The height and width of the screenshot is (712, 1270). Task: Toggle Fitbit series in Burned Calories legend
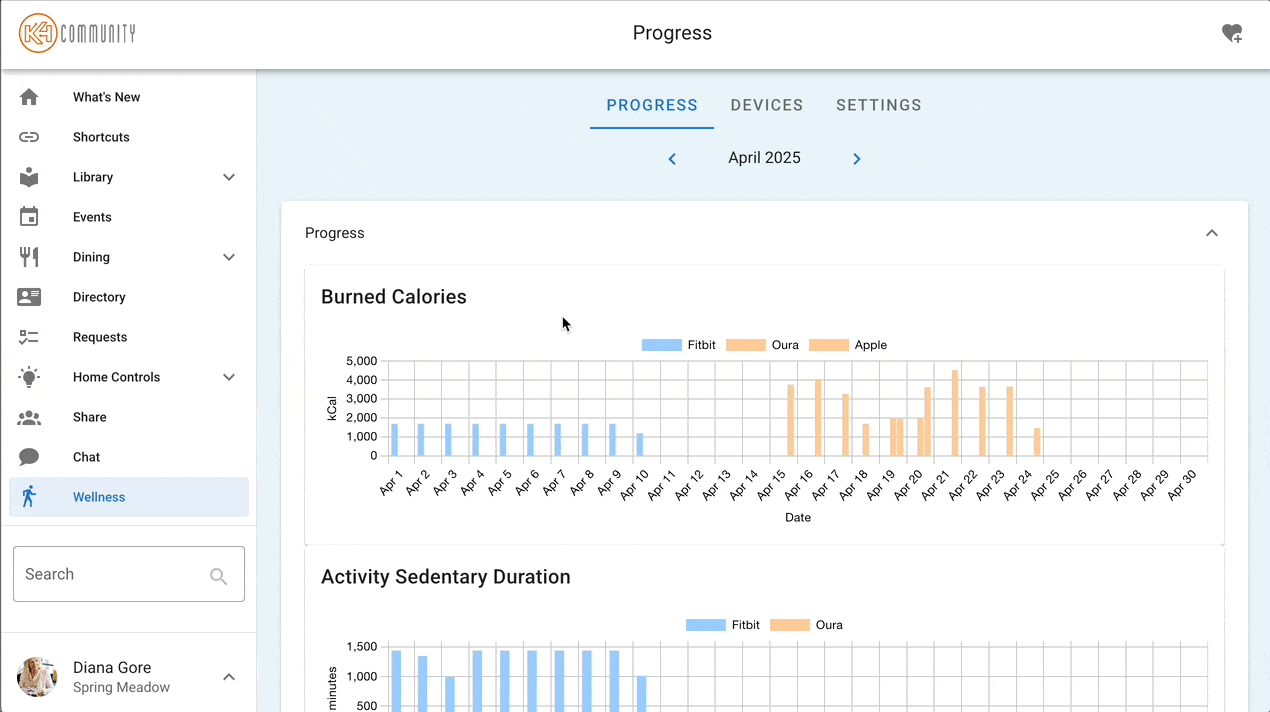pos(679,345)
